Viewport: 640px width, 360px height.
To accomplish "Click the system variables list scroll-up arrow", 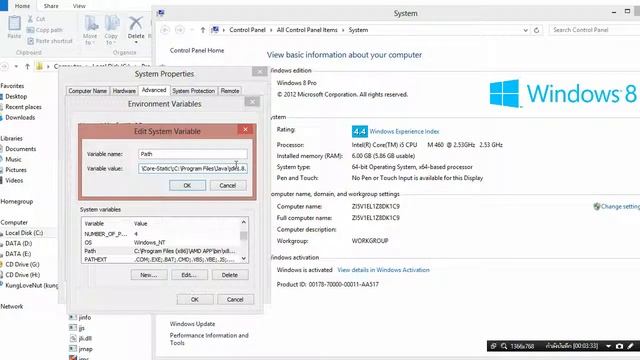I will (x=244, y=222).
